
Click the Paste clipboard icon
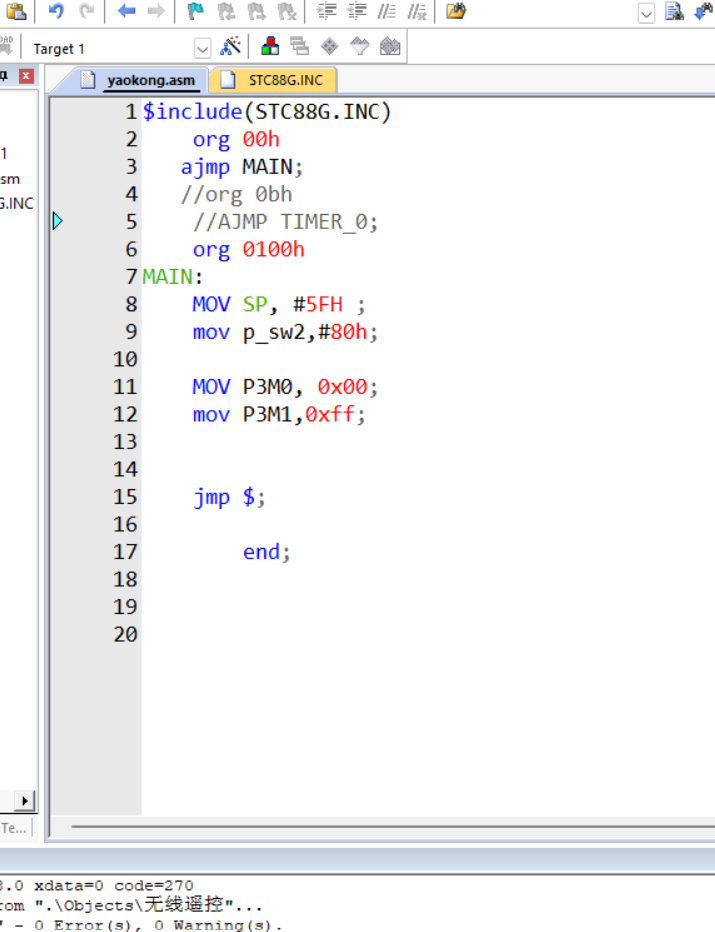click(x=16, y=11)
